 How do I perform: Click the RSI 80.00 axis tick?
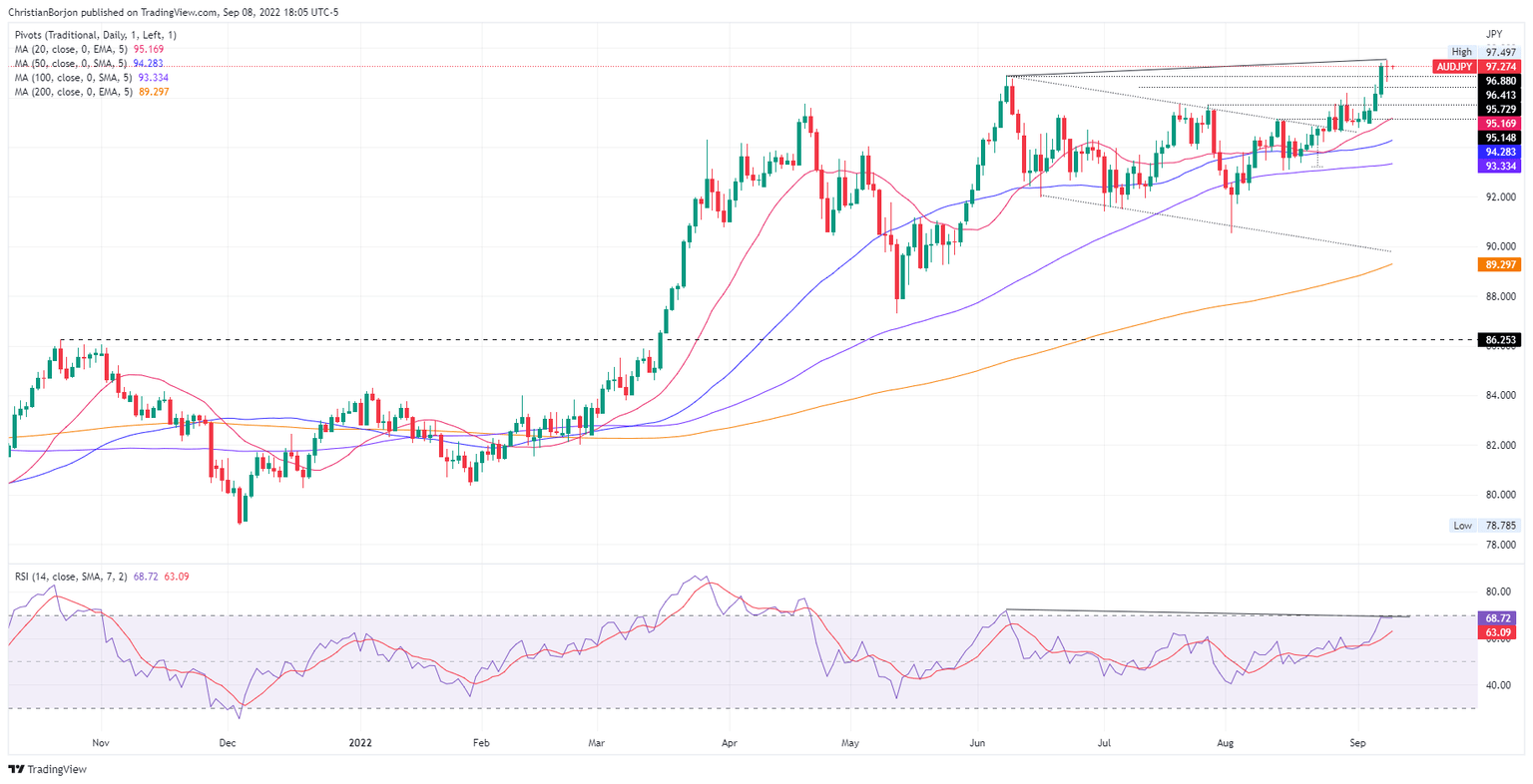[1500, 591]
